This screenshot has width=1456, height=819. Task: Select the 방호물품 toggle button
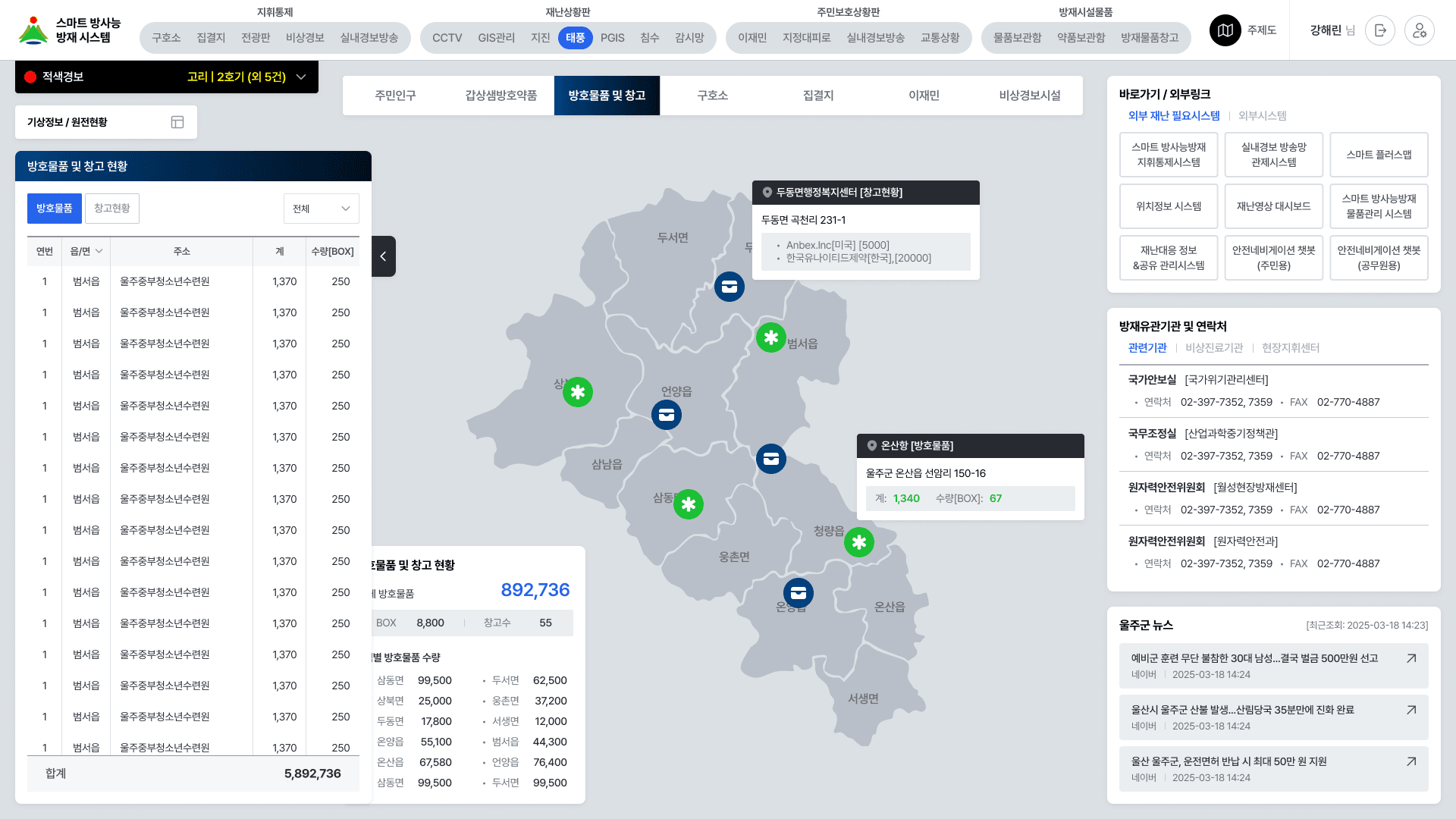pos(55,209)
